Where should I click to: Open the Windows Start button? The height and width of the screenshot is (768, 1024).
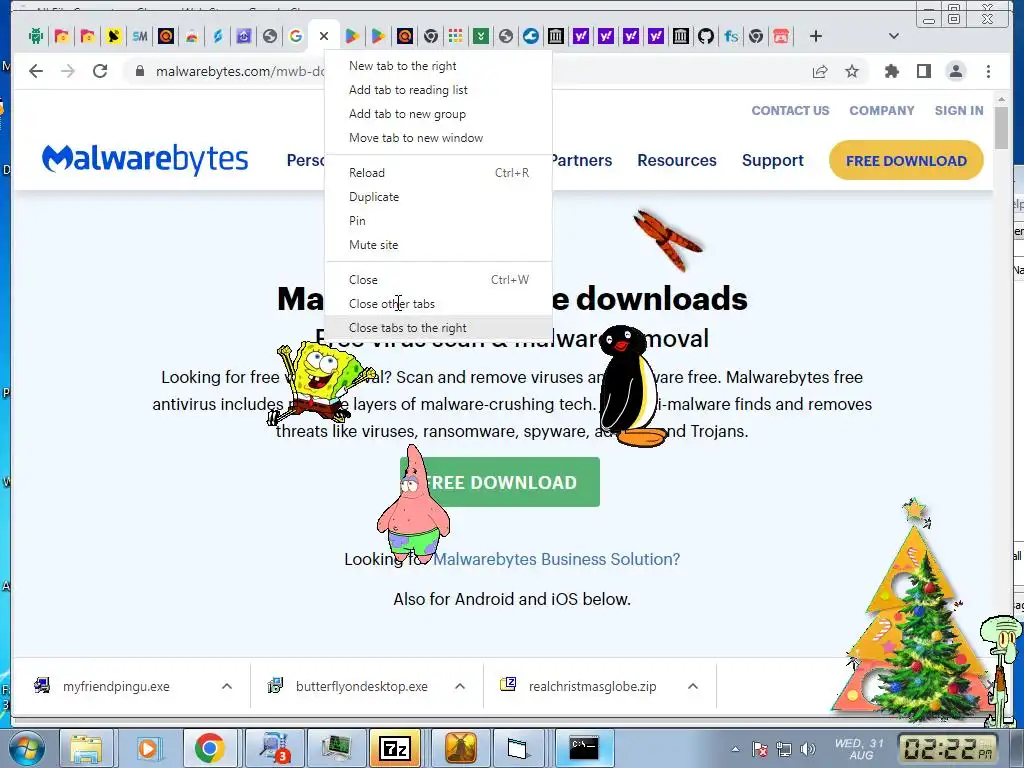coord(25,748)
